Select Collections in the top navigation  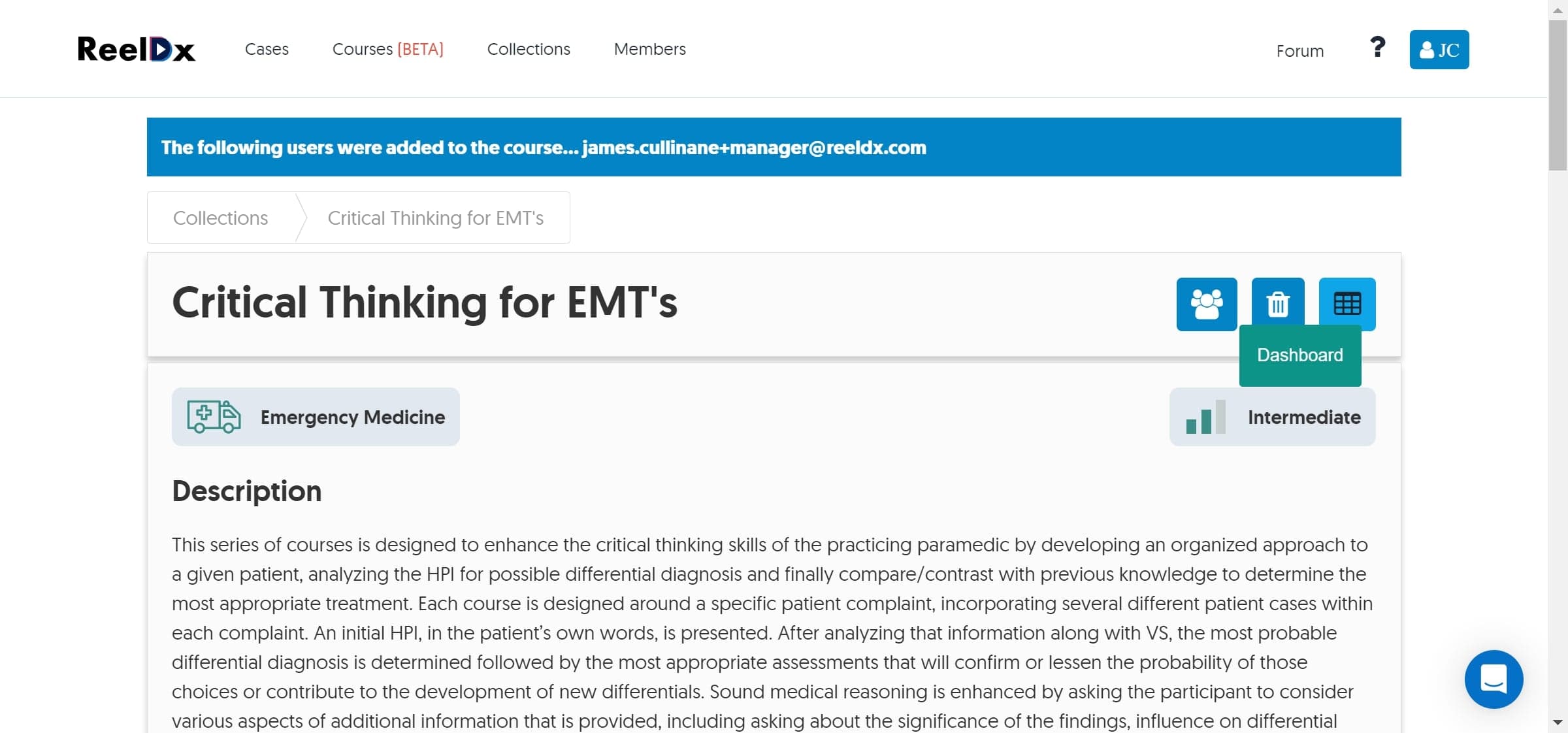[x=529, y=49]
